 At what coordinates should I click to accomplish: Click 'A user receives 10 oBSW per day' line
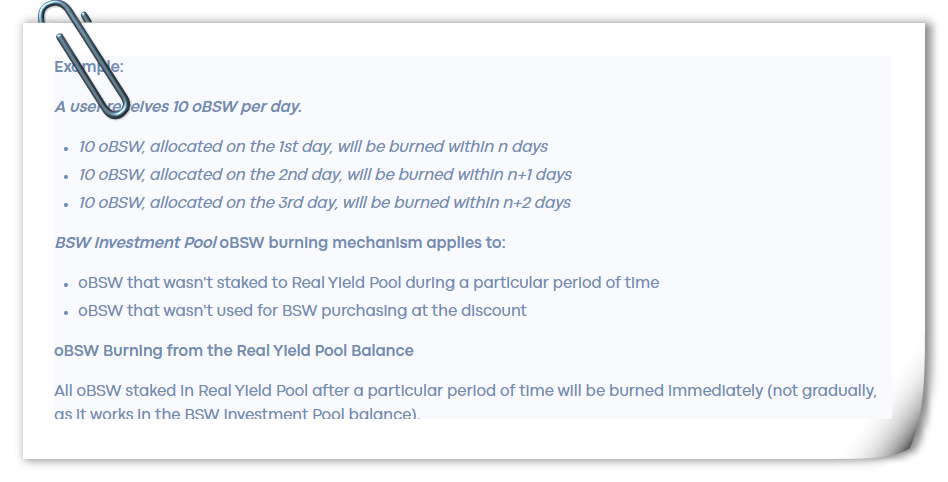click(178, 107)
